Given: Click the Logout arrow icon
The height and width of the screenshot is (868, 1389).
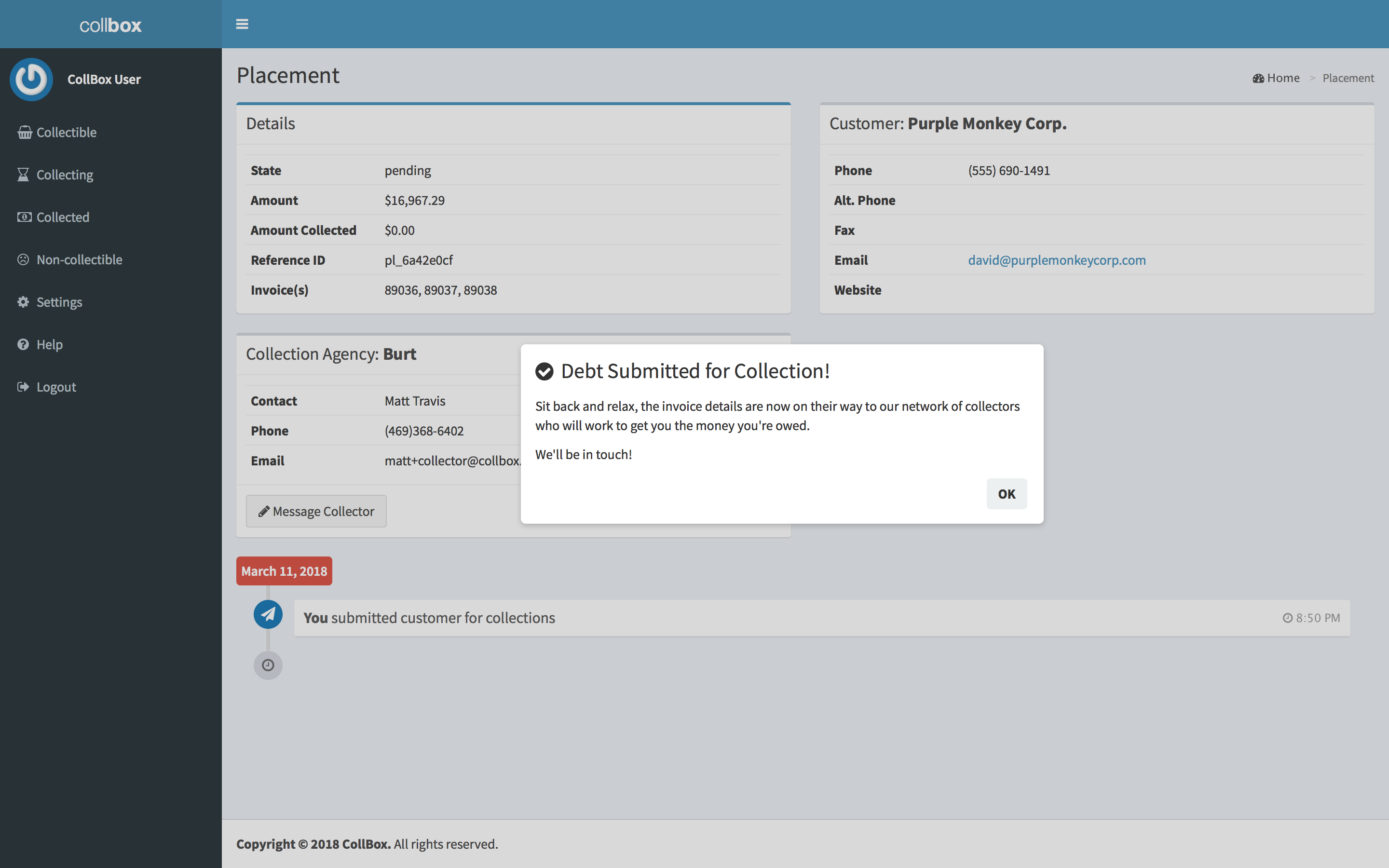Looking at the screenshot, I should 23,387.
